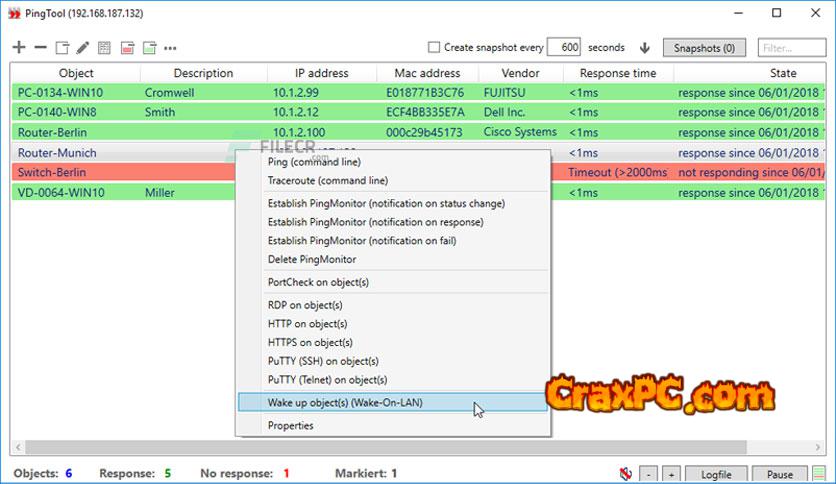Screen dimensions: 836x484
Task: Open Properties from the context menu
Action: click(290, 426)
